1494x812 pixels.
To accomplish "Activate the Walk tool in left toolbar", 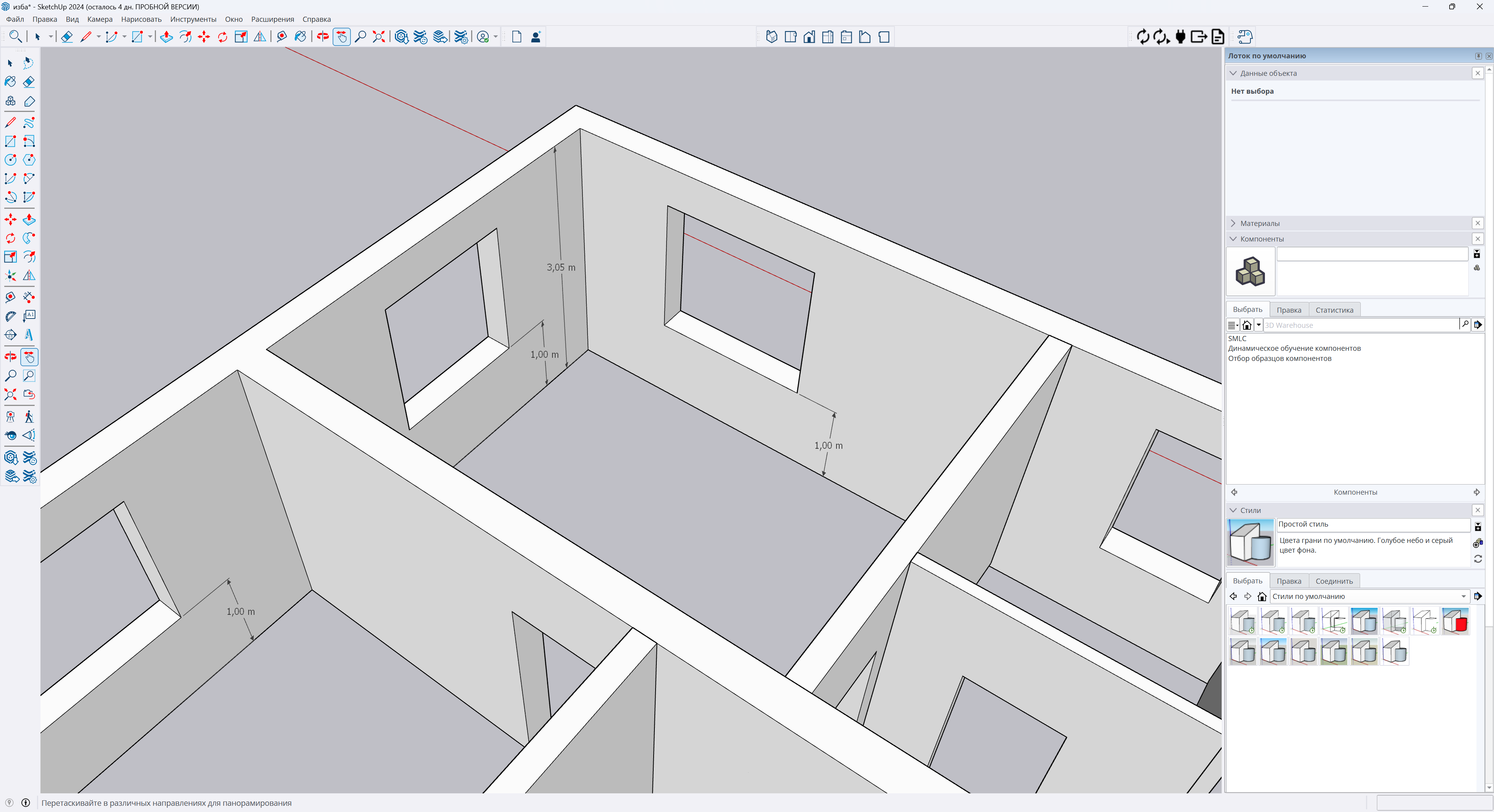I will [29, 416].
